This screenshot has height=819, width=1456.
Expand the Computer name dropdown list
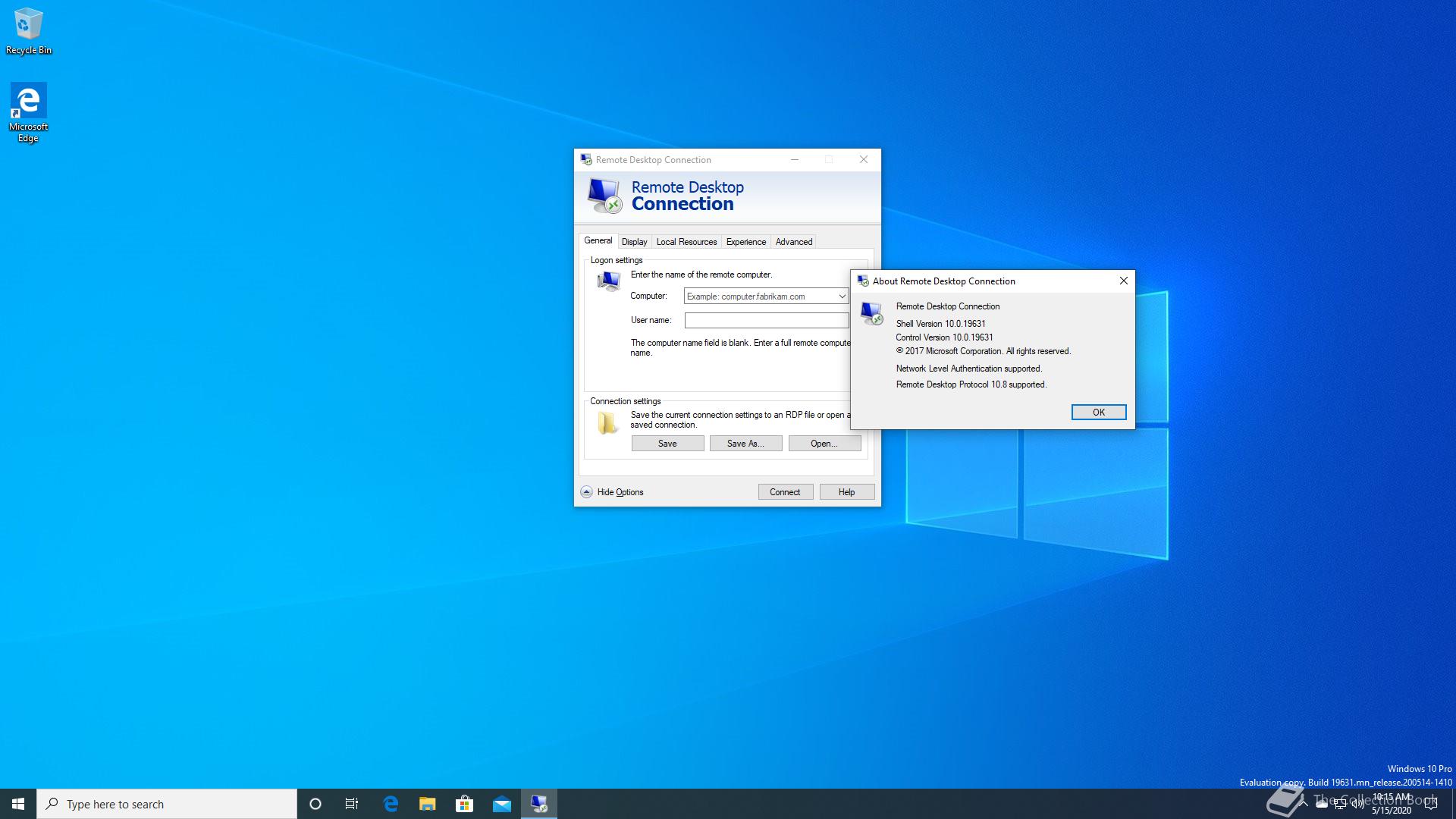tap(842, 297)
